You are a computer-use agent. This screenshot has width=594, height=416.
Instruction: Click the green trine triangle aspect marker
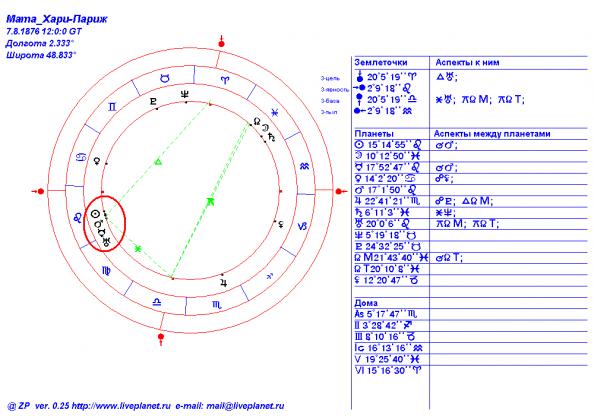(158, 162)
